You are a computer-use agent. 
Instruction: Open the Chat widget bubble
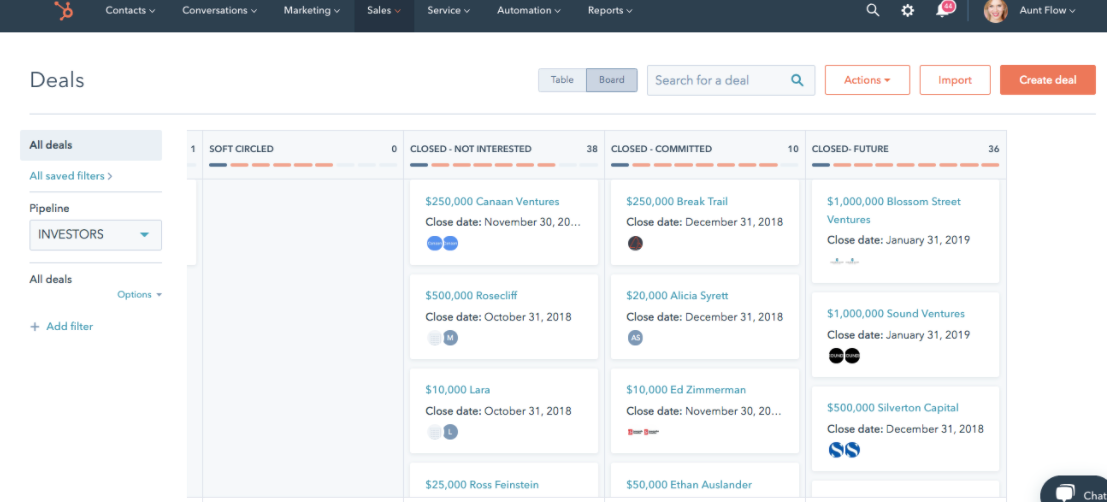coord(1074,489)
